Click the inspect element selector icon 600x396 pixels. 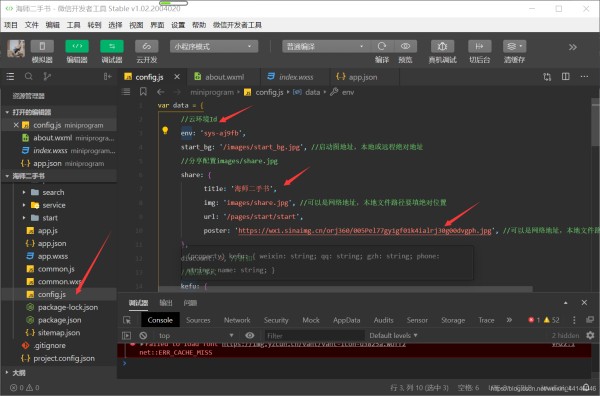pos(127,320)
